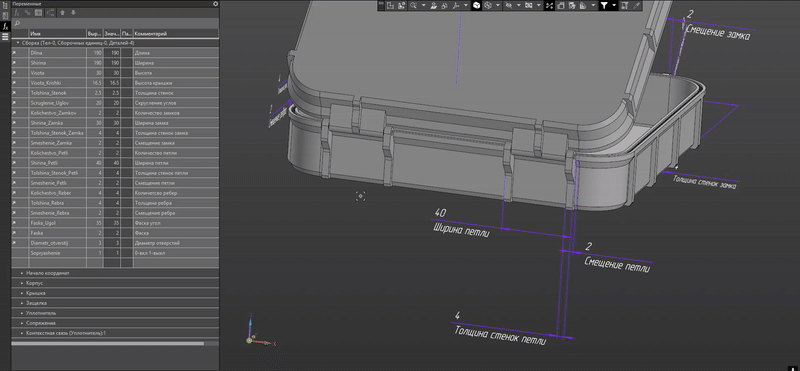Select the 'Толщина стенок петли' dimension in viewport
This screenshot has width=800, height=371.
click(x=500, y=335)
